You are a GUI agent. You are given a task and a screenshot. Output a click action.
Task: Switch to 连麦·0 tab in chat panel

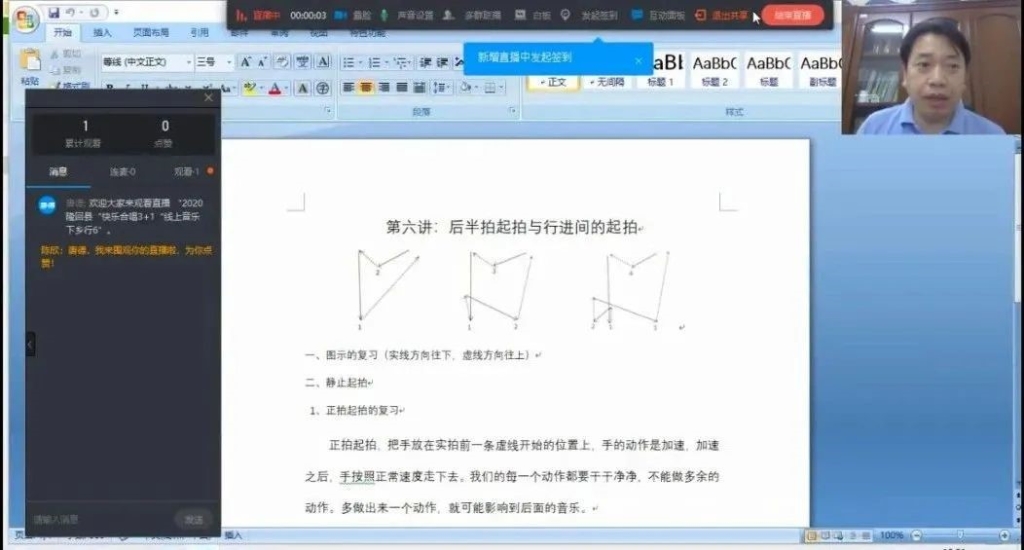(x=122, y=172)
